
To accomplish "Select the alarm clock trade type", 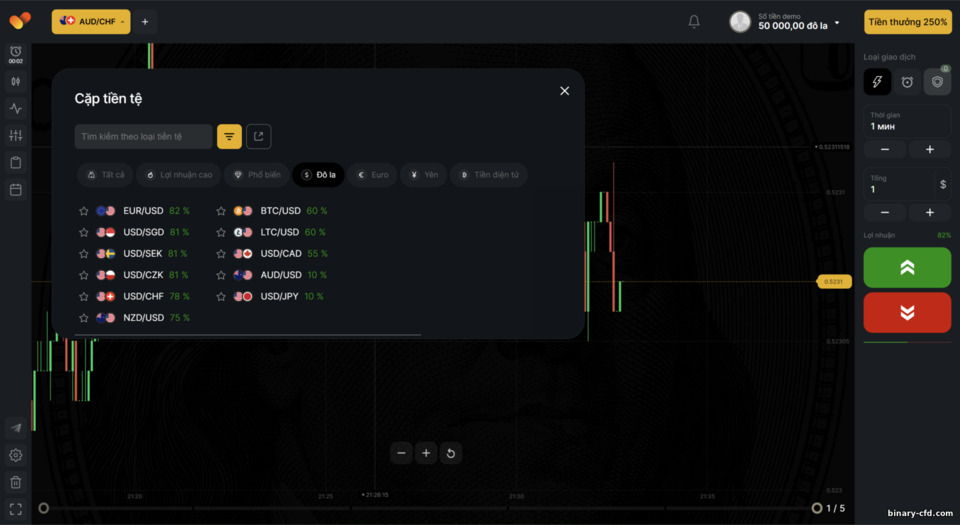I will tap(907, 82).
